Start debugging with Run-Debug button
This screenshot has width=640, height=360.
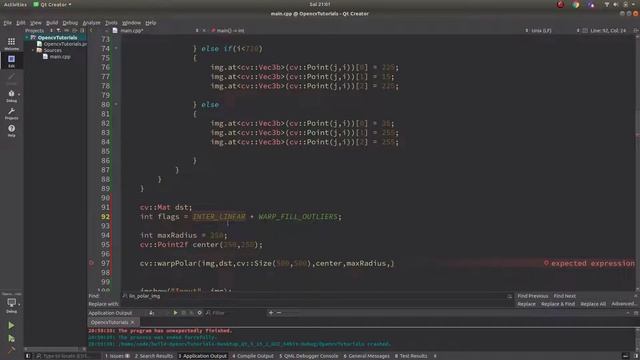point(11,338)
